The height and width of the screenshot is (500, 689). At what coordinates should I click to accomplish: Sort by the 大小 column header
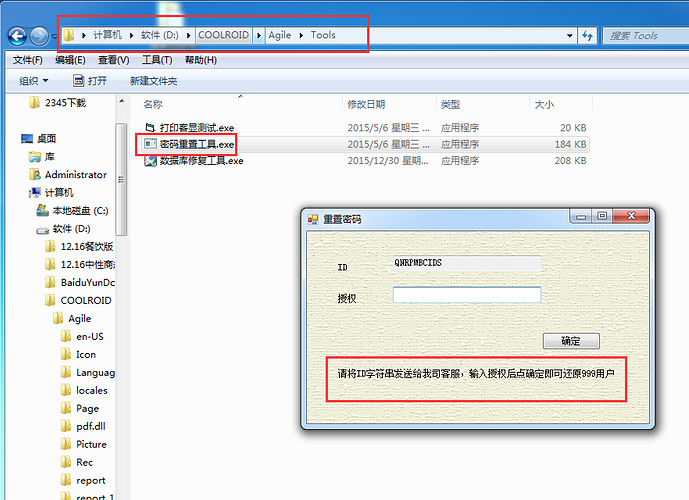[544, 105]
